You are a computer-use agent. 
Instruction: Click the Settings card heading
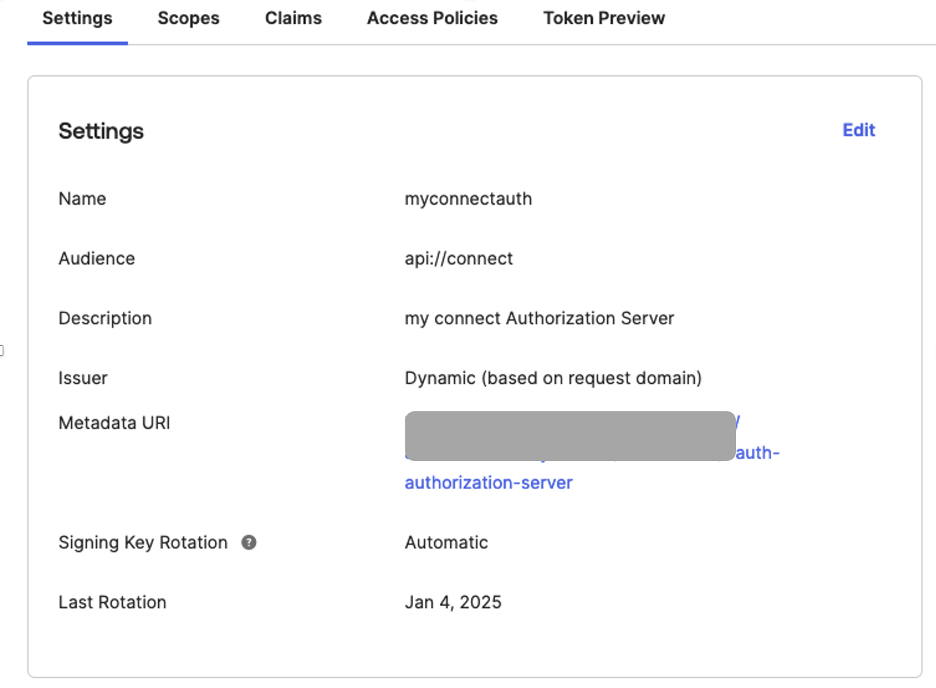[100, 131]
